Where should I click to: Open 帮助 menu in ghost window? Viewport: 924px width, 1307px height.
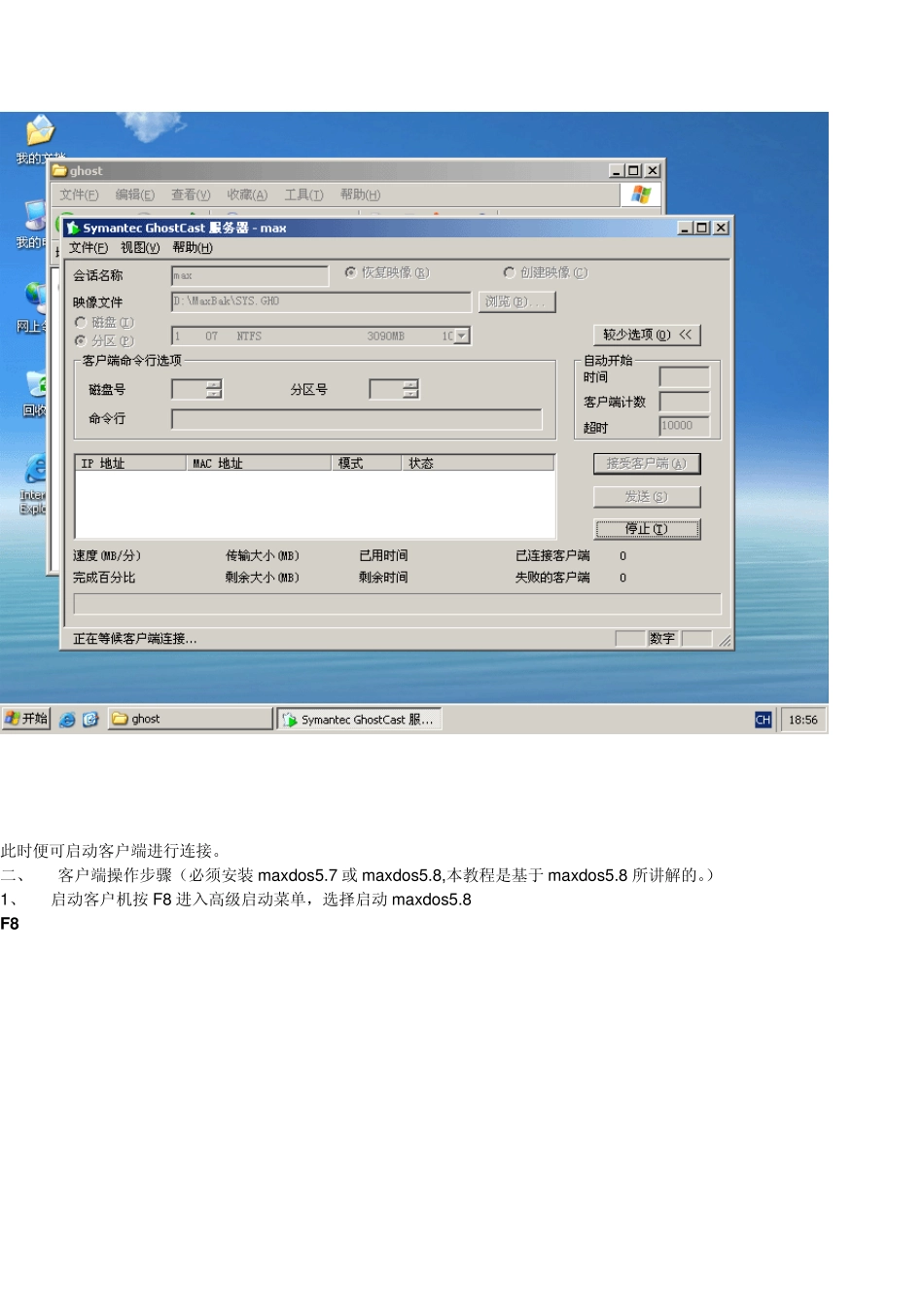click(x=360, y=194)
